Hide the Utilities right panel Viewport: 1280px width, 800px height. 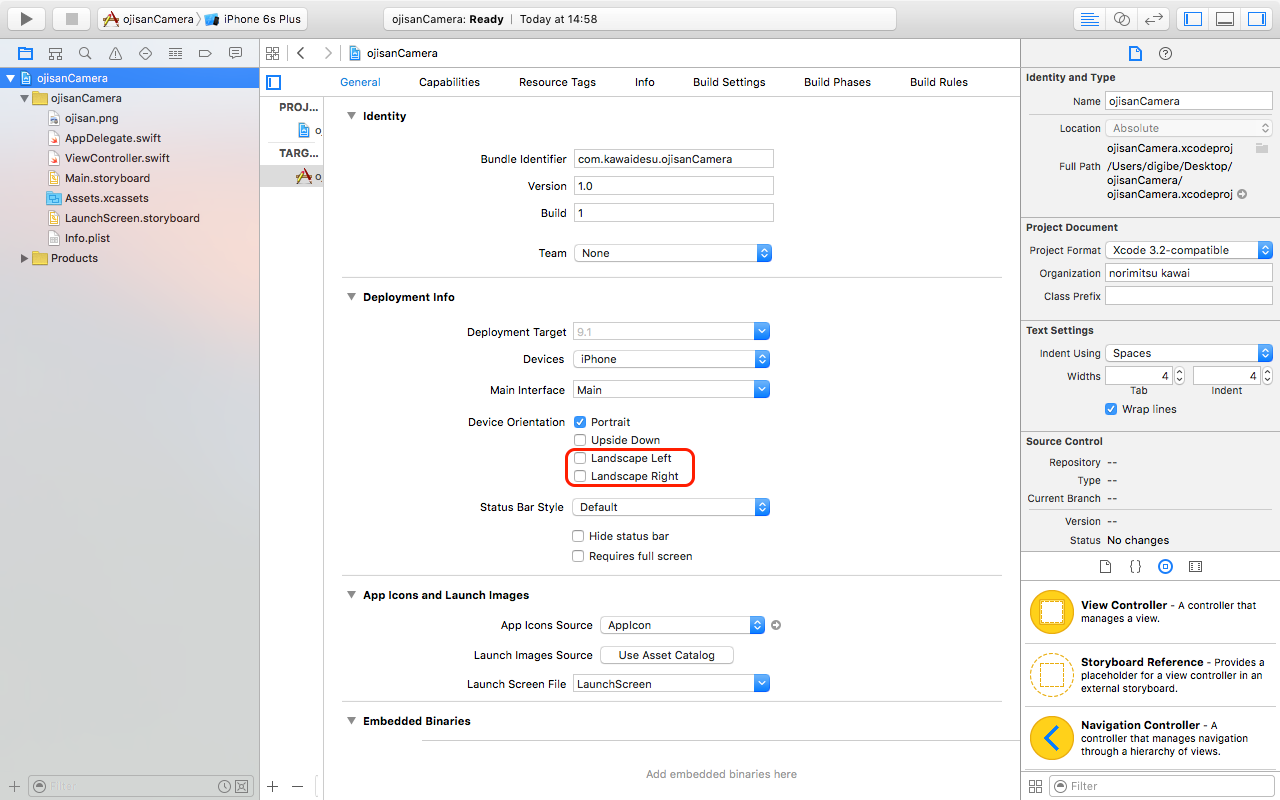point(1256,19)
